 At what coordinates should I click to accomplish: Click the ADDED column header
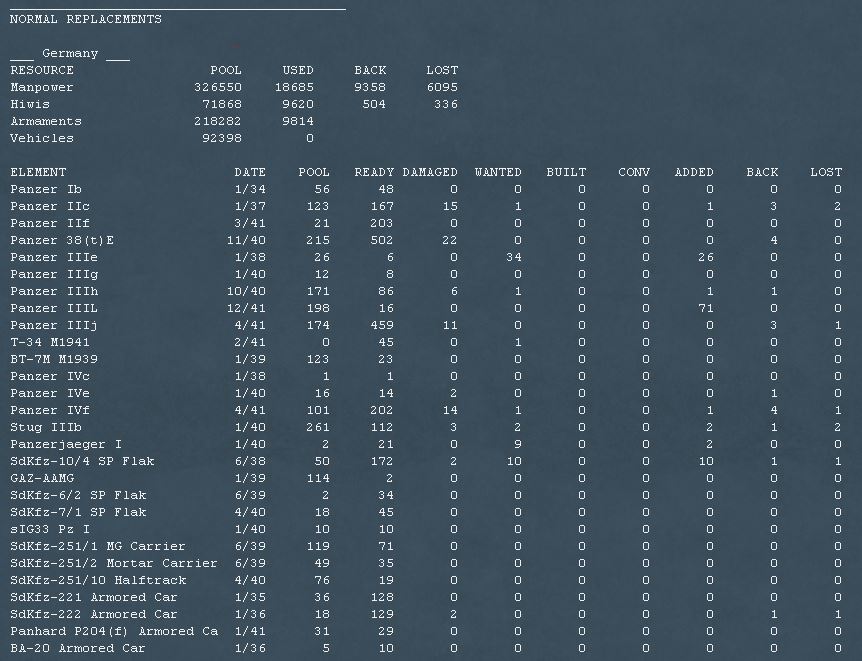[x=694, y=172]
